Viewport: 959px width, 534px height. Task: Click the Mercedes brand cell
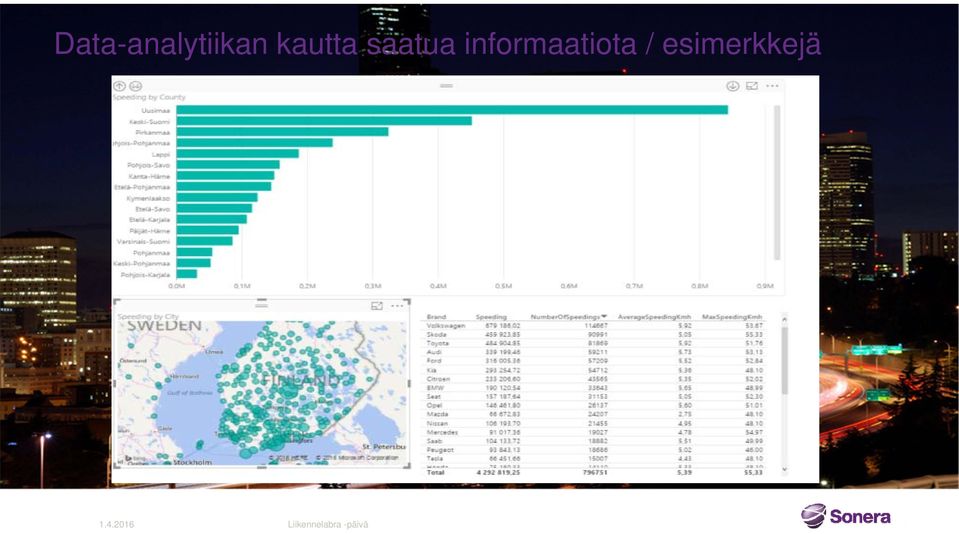coord(442,432)
